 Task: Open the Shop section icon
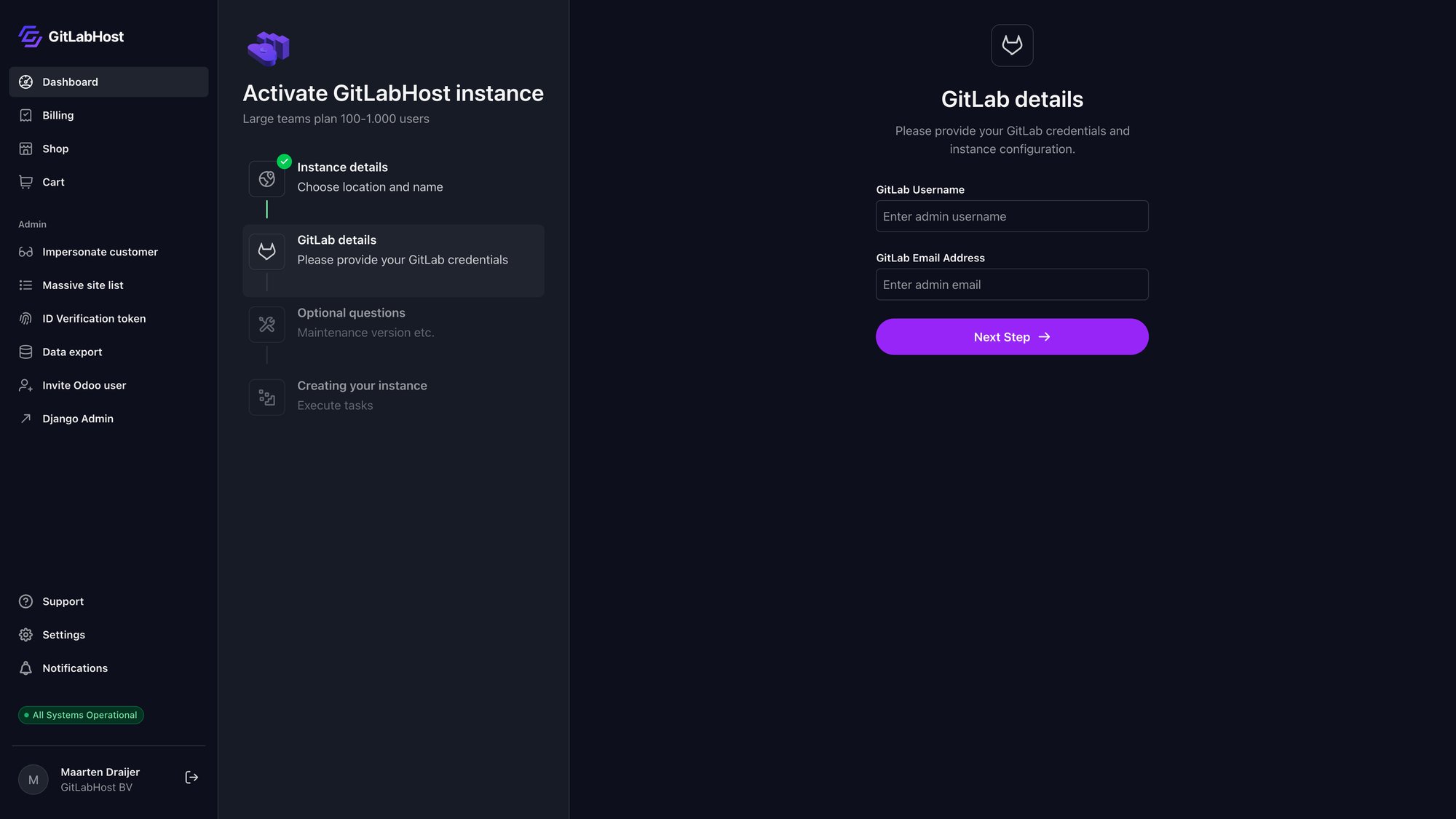[25, 149]
